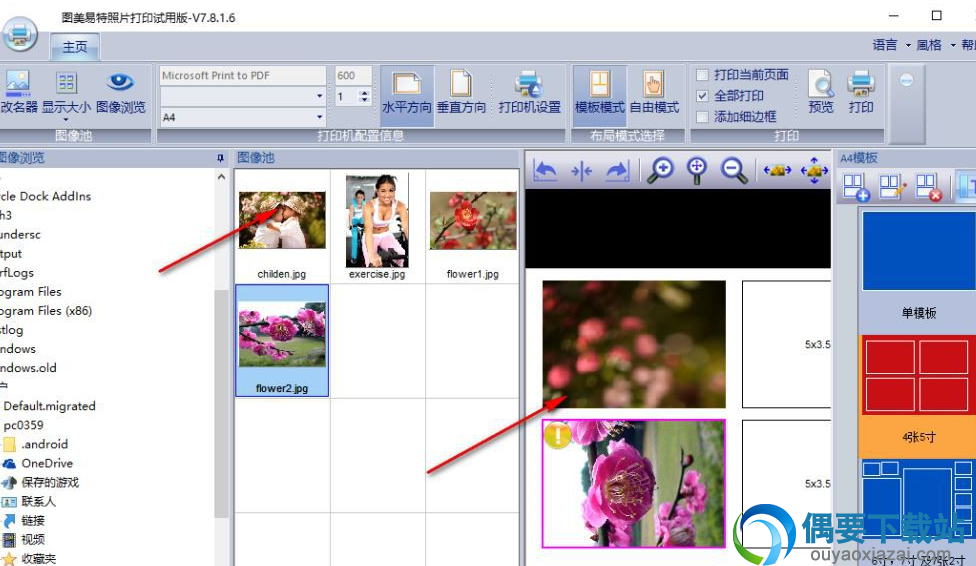
Task: Open the printer name combo box
Action: pyautogui.click(x=243, y=75)
